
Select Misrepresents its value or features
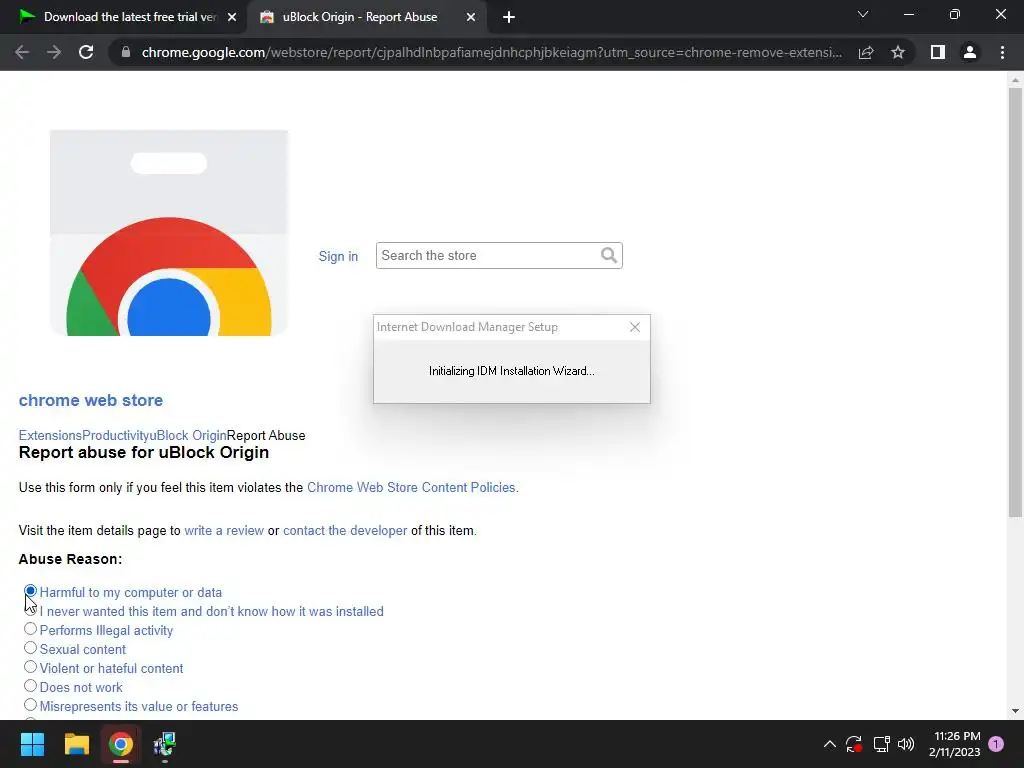pyautogui.click(x=30, y=705)
